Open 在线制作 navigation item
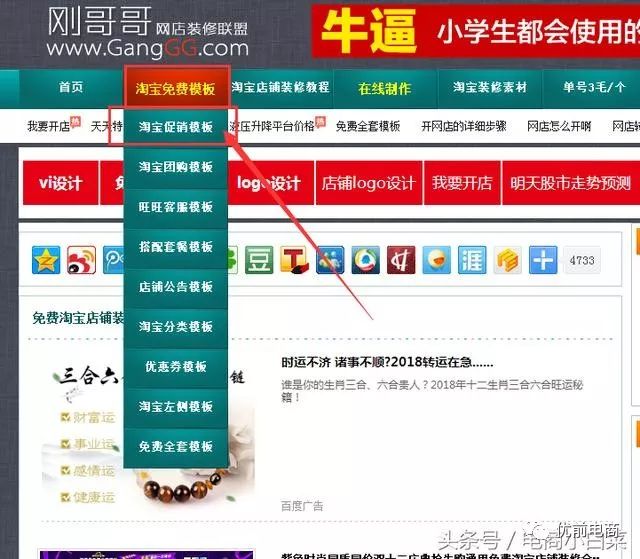The height and width of the screenshot is (559, 640). (385, 88)
